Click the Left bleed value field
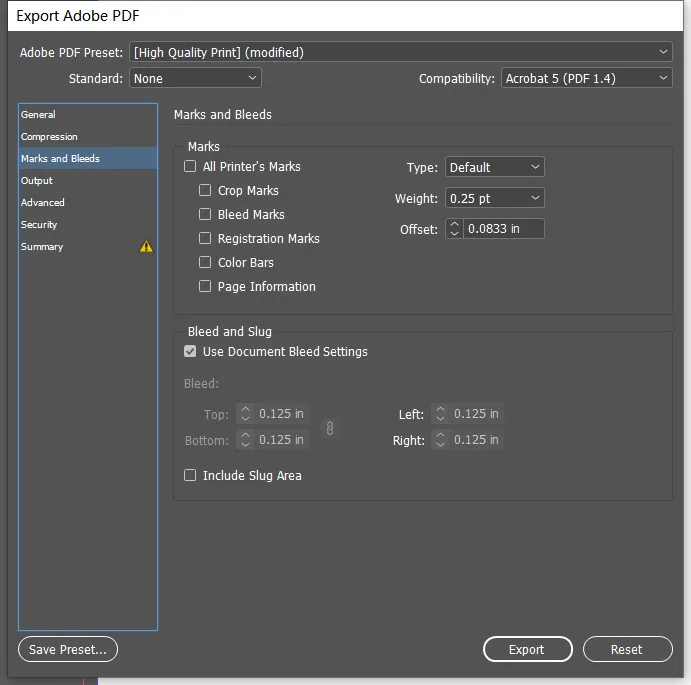Screen dimensions: 691x685 pos(476,414)
